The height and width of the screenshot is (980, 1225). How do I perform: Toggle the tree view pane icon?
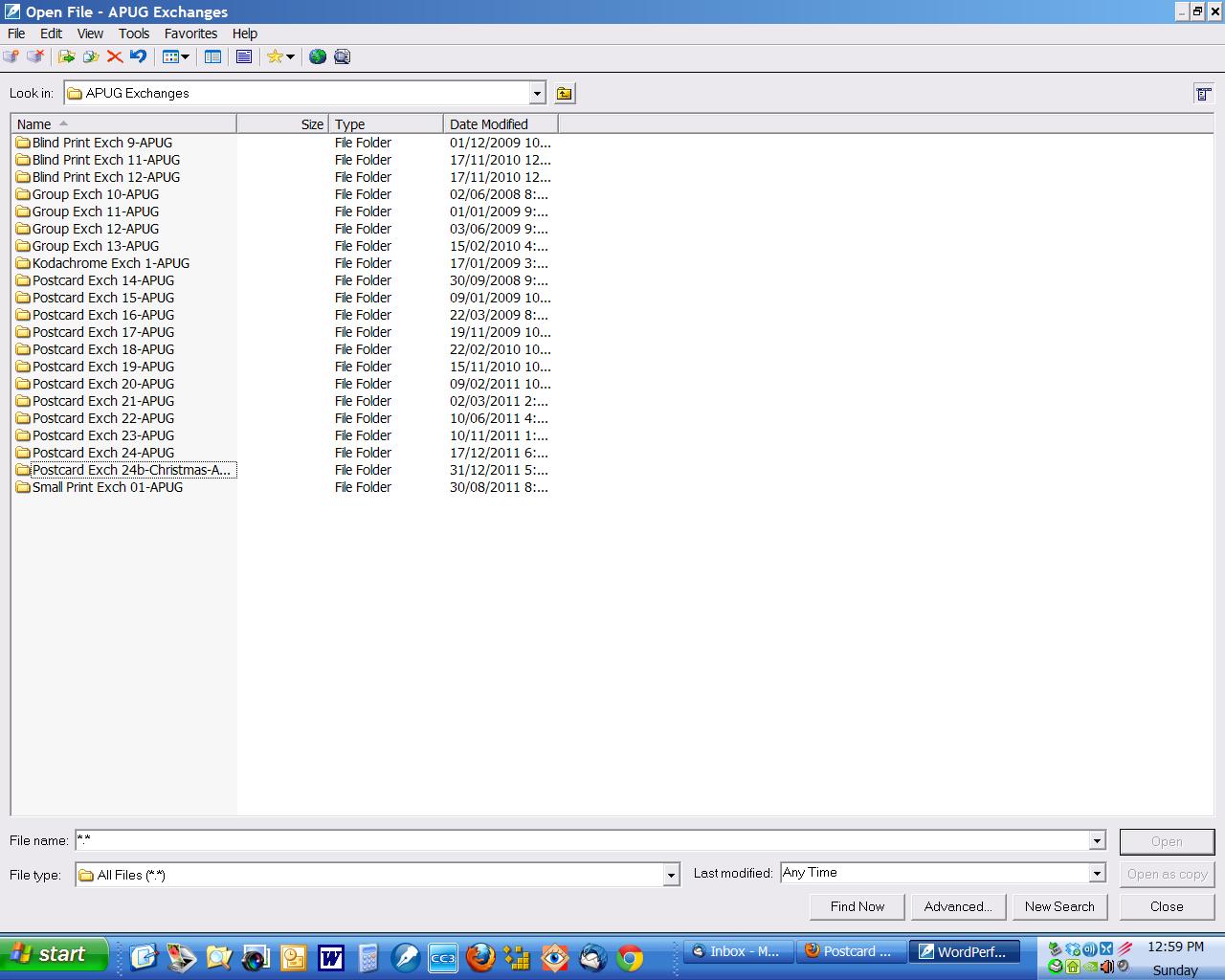tap(212, 56)
